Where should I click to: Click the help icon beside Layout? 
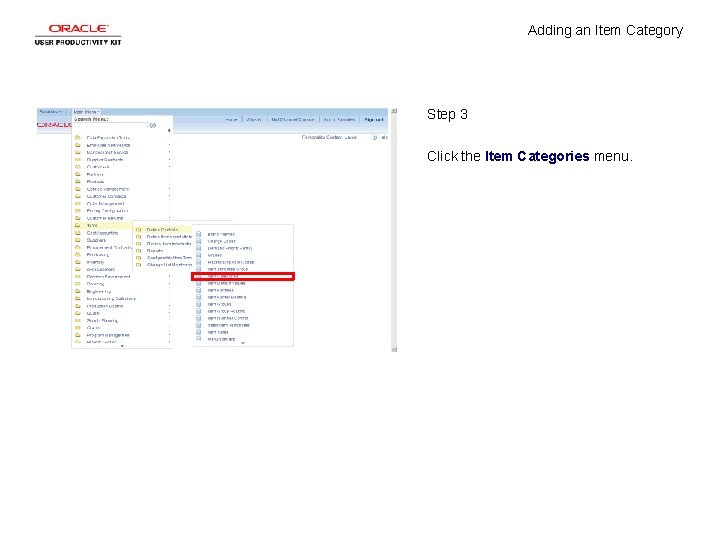tap(374, 137)
